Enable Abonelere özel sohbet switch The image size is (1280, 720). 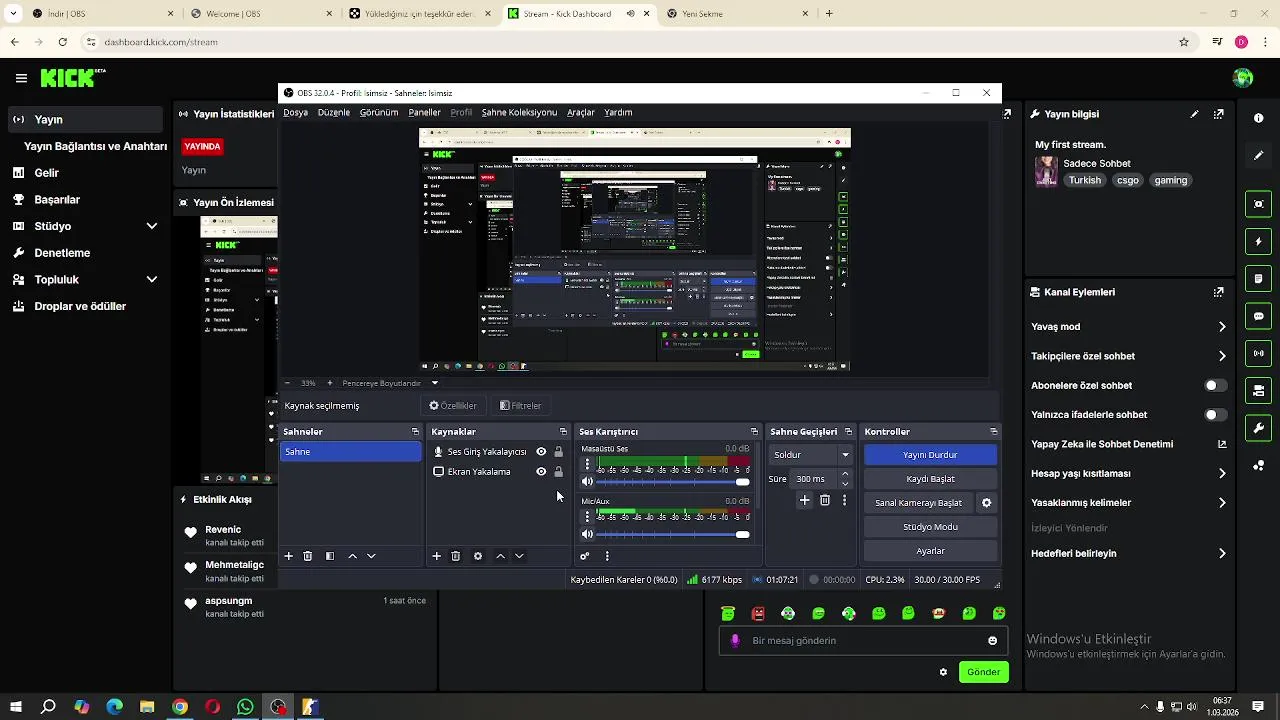tap(1215, 385)
